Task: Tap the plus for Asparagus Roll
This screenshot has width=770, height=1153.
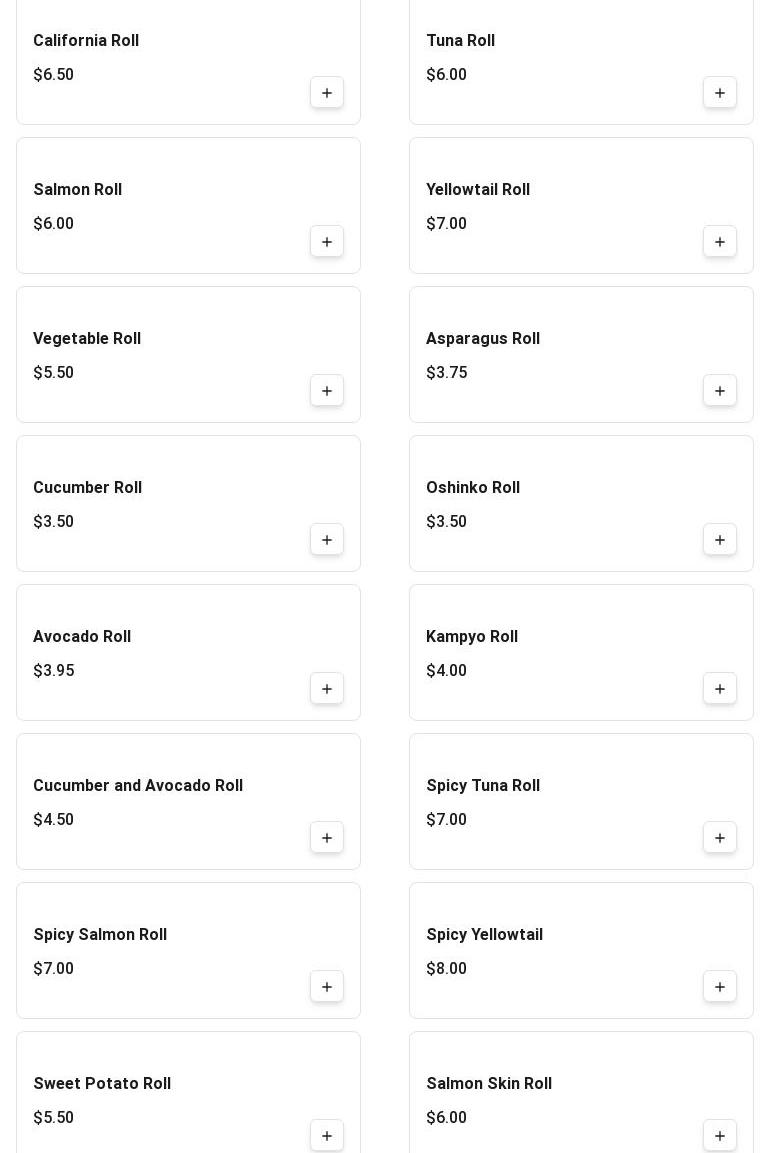Action: [720, 391]
